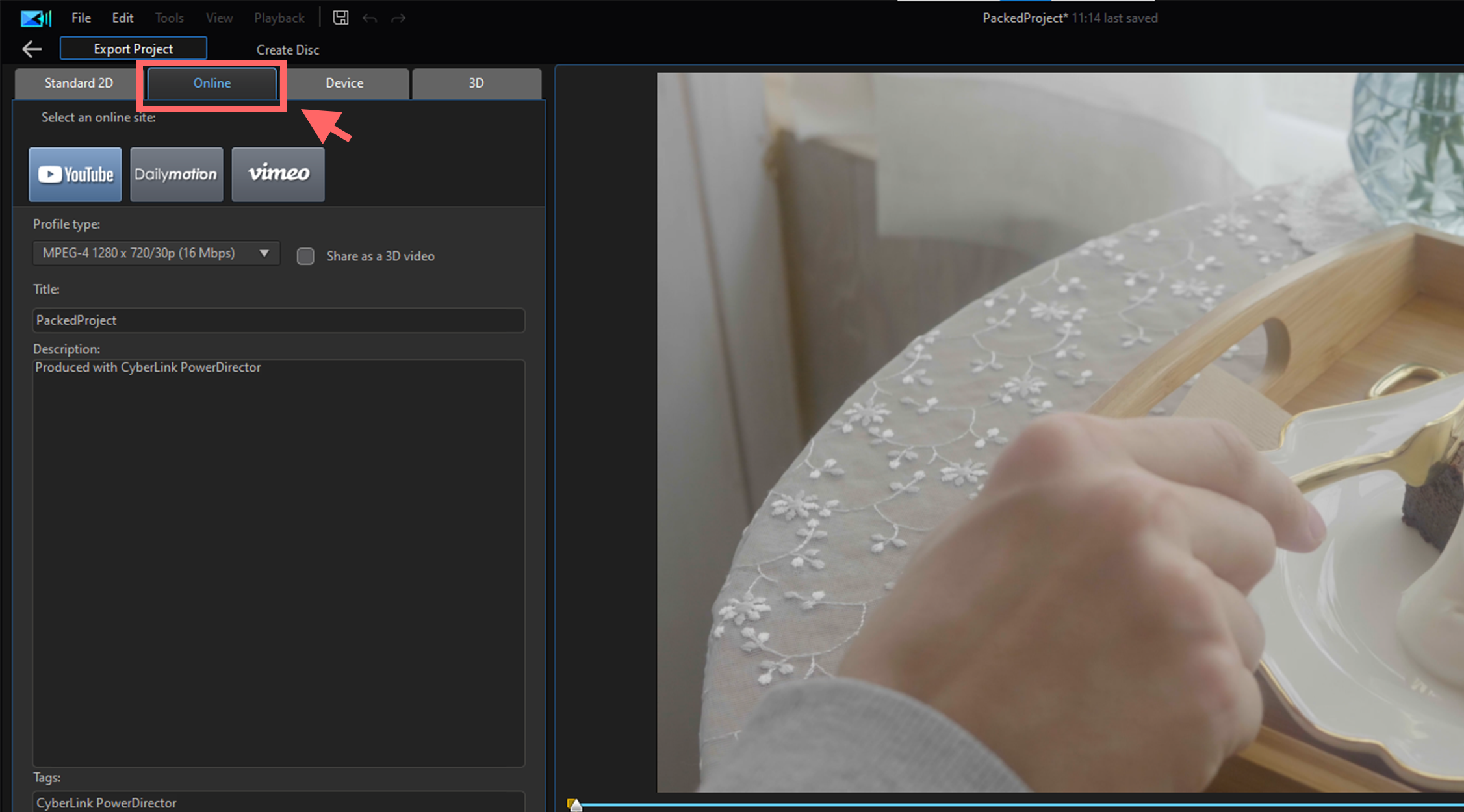Switch to the Online tab
Image resolution: width=1464 pixels, height=812 pixels.
coord(212,83)
